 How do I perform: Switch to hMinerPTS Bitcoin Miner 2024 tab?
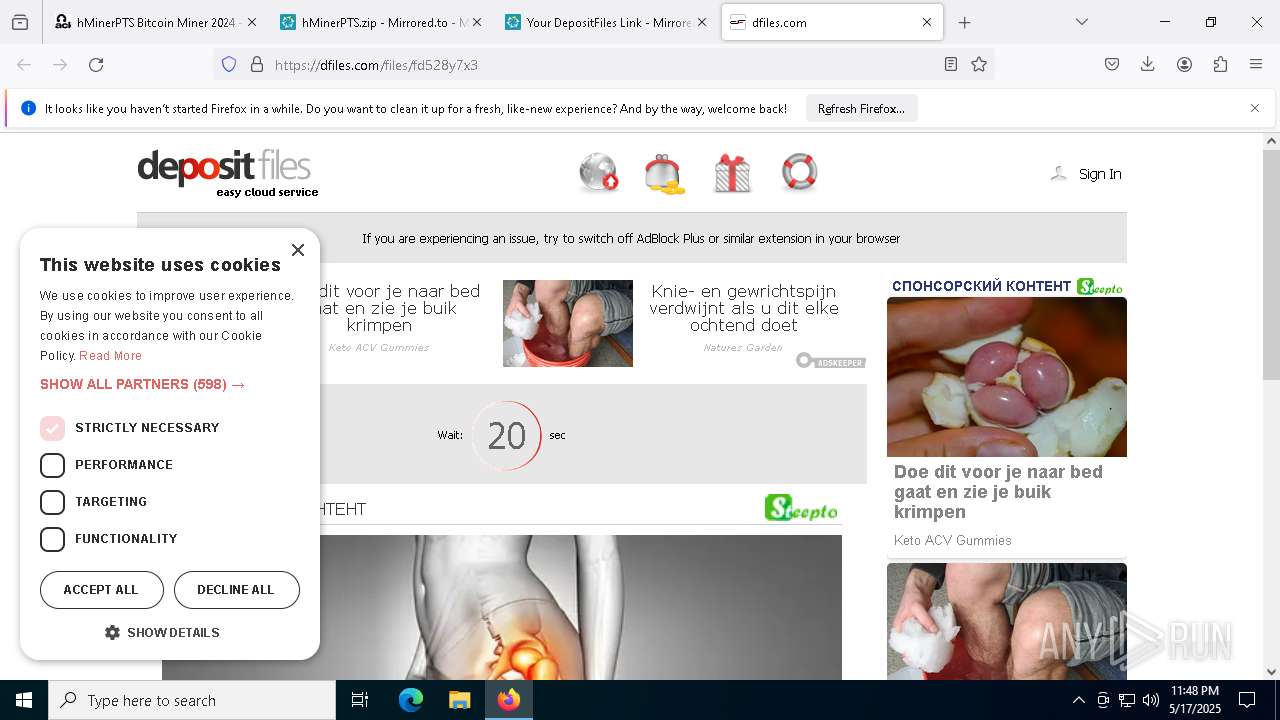(155, 22)
